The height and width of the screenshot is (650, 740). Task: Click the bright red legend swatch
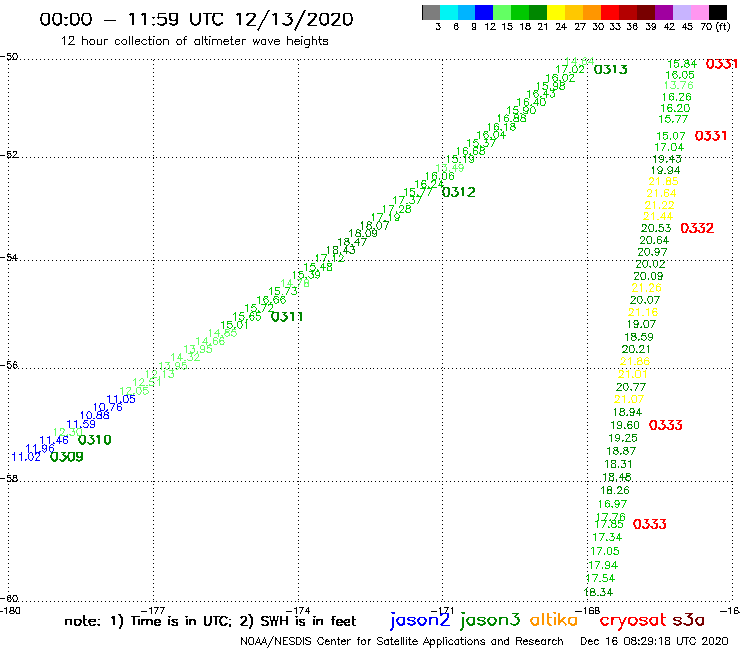tap(610, 13)
